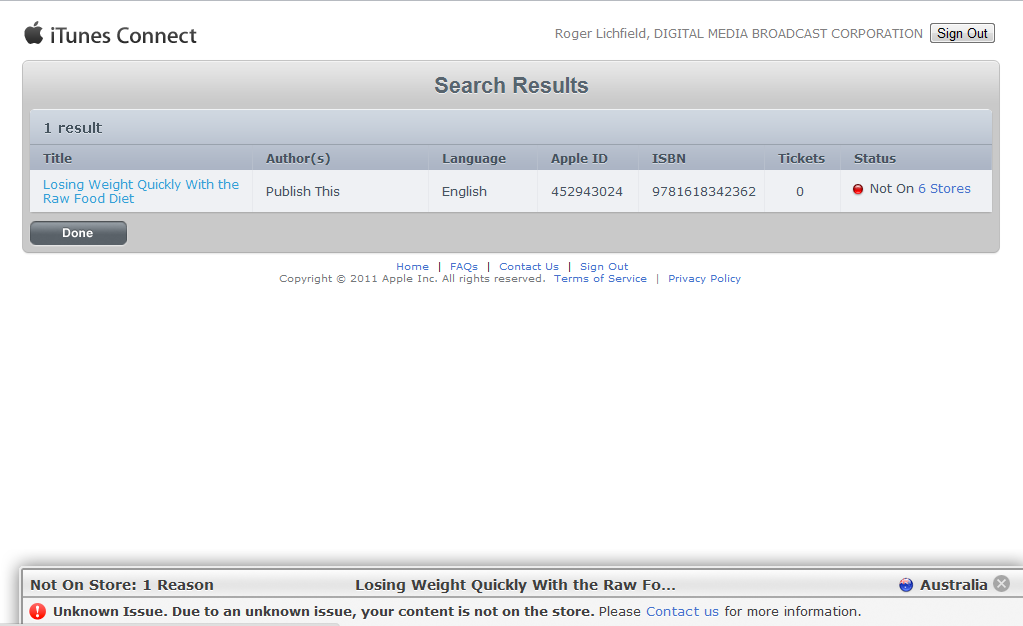Open Privacy Policy link

click(705, 279)
